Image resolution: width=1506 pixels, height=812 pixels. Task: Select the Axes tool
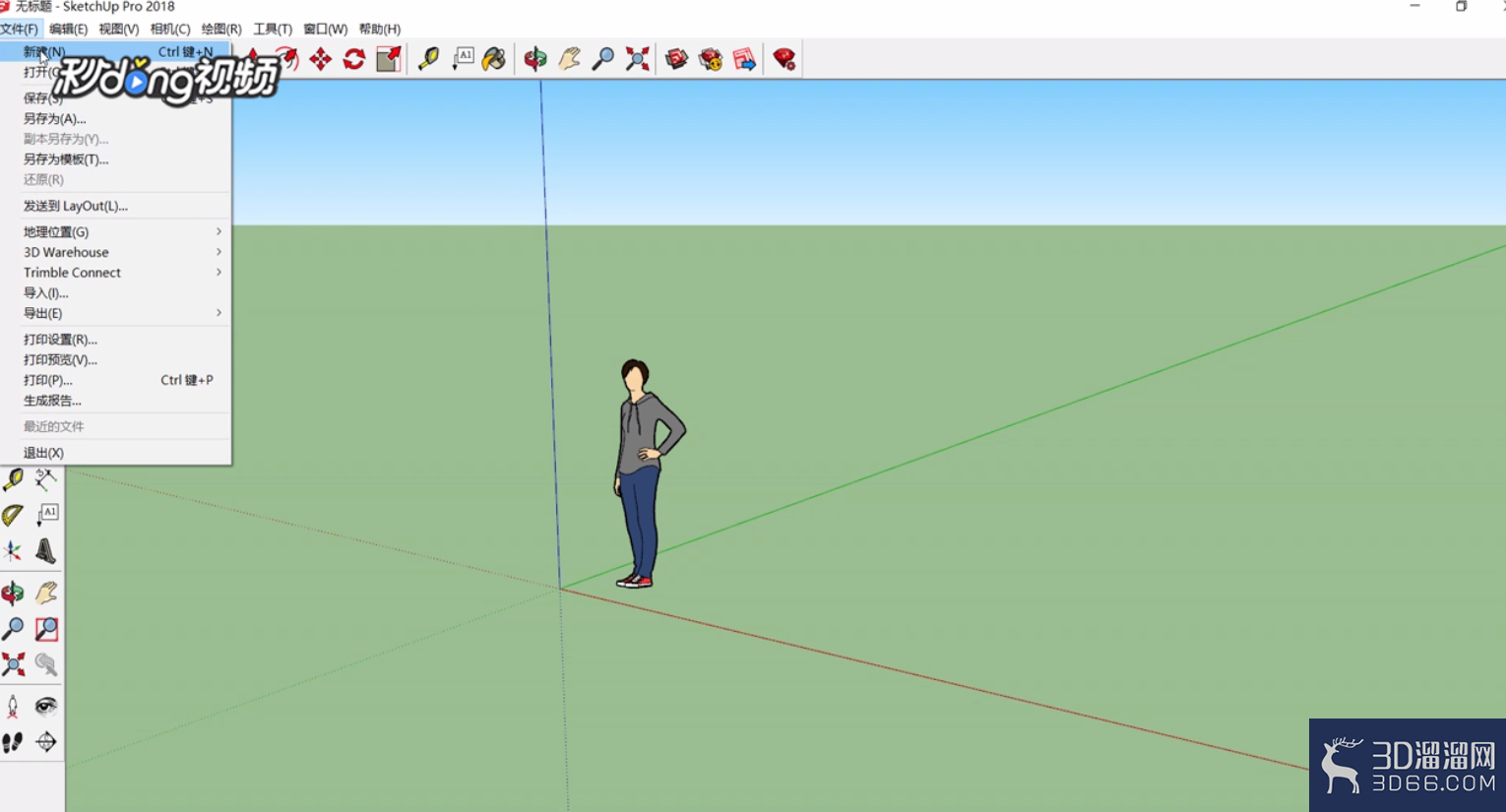pos(13,551)
